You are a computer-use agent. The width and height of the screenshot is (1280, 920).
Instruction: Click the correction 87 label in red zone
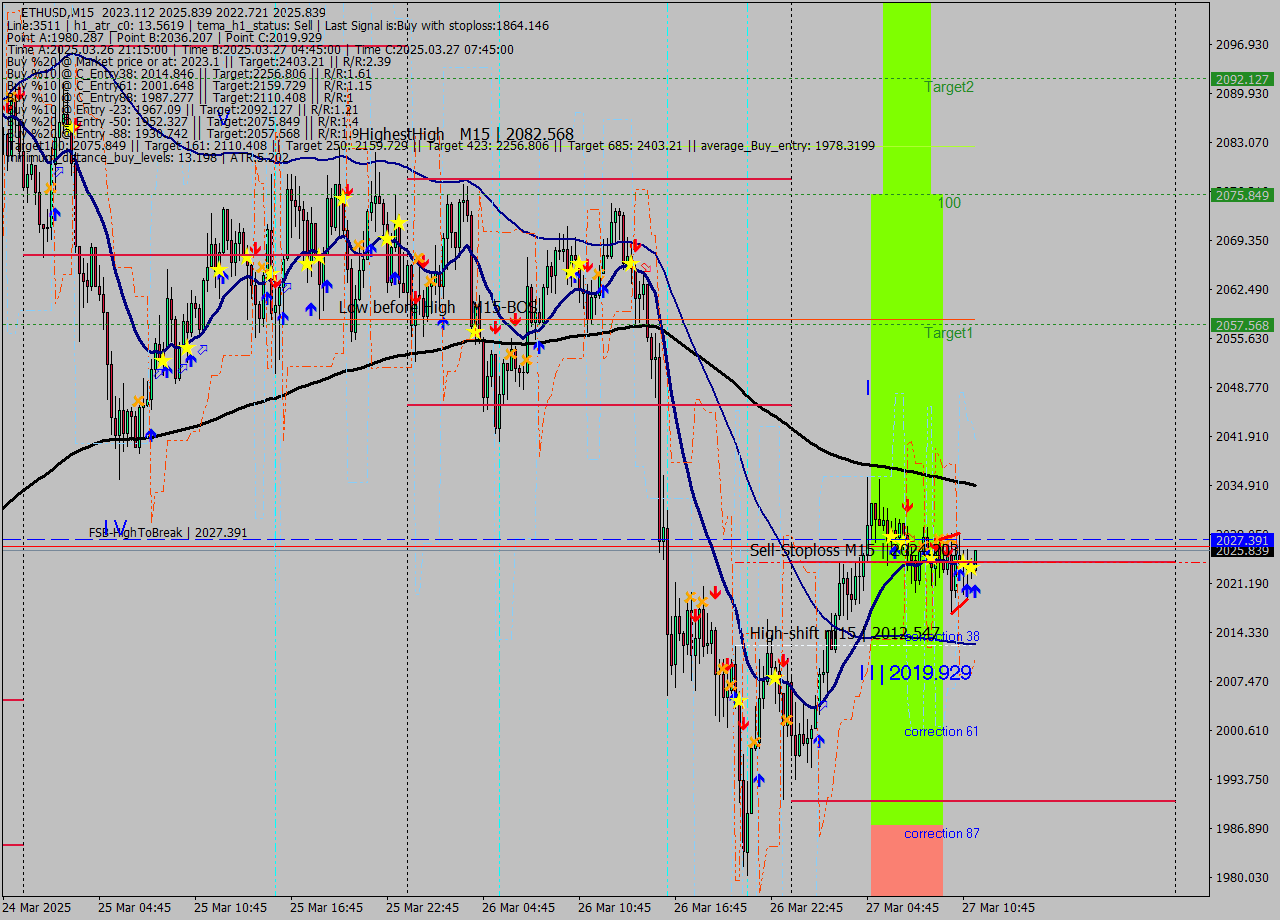click(x=941, y=834)
